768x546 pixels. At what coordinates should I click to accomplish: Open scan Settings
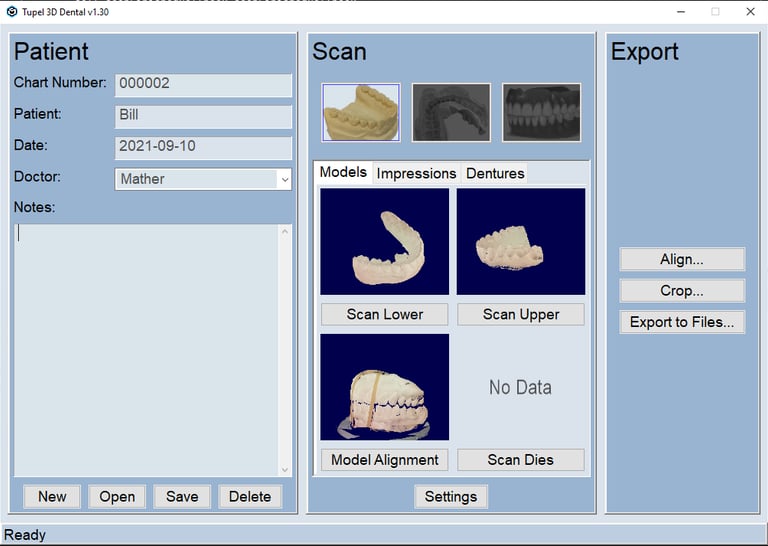click(451, 497)
